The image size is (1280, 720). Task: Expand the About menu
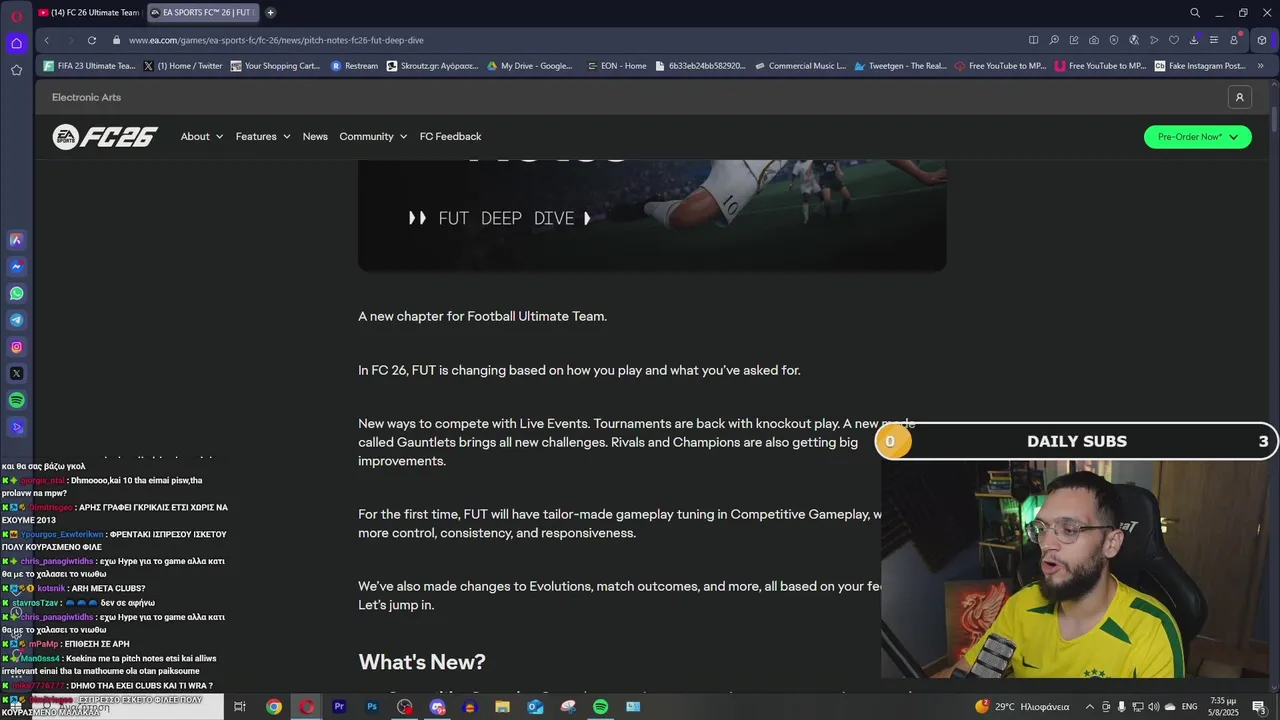click(x=201, y=137)
